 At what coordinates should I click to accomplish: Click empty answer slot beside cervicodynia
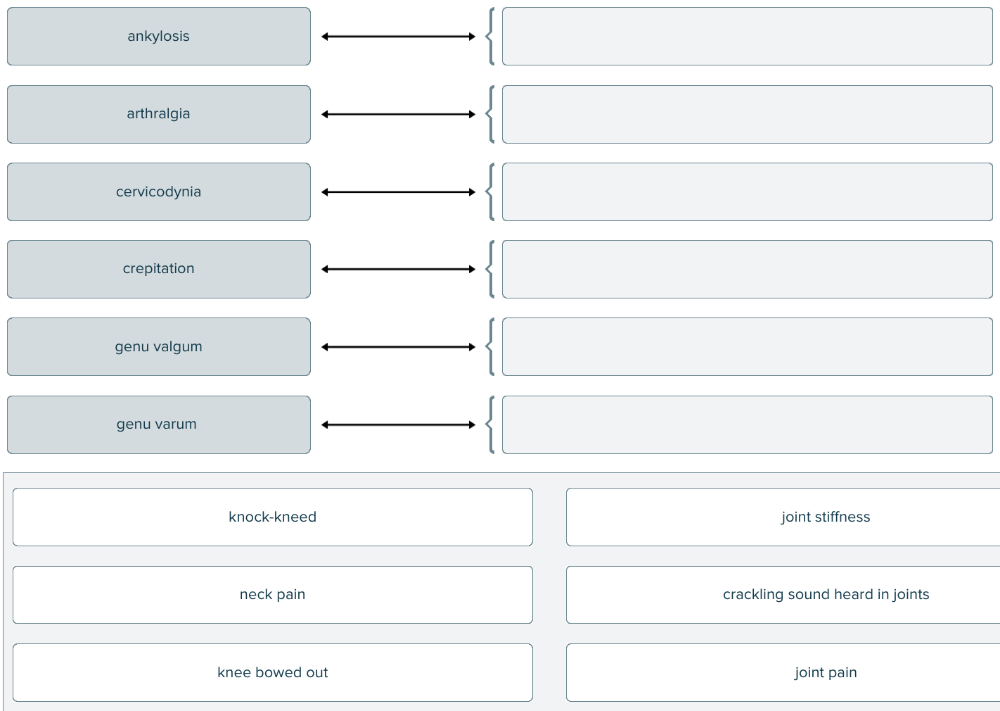pyautogui.click(x=747, y=192)
